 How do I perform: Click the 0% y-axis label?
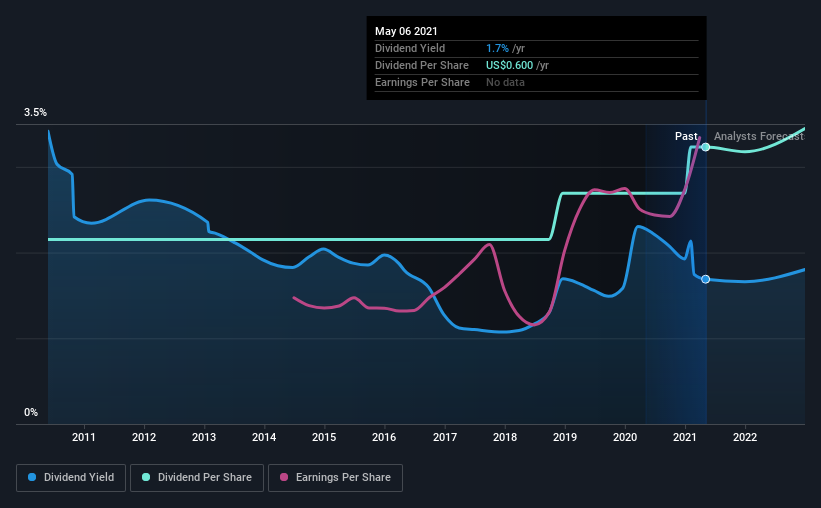(31, 413)
